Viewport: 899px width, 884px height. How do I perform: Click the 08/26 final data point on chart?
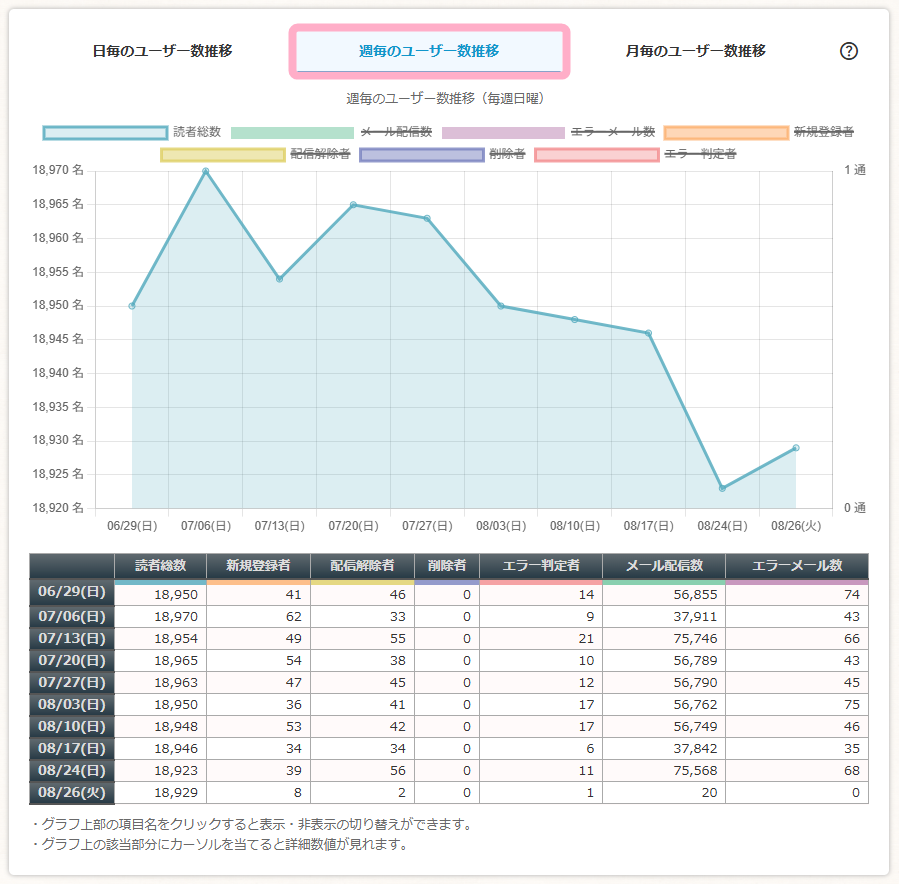coord(796,448)
